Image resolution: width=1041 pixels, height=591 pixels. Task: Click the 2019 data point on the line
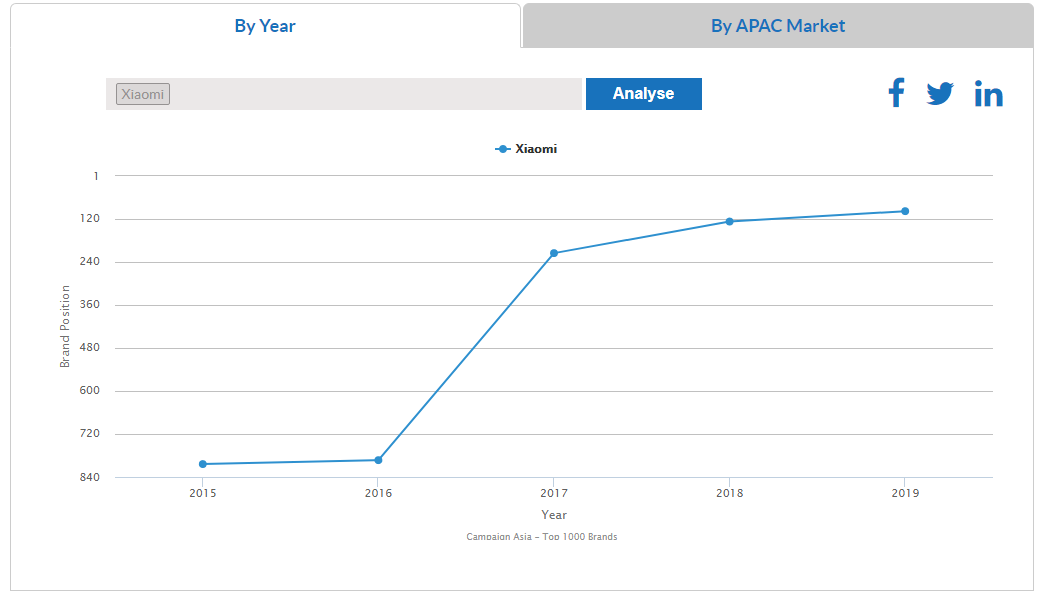click(x=905, y=211)
